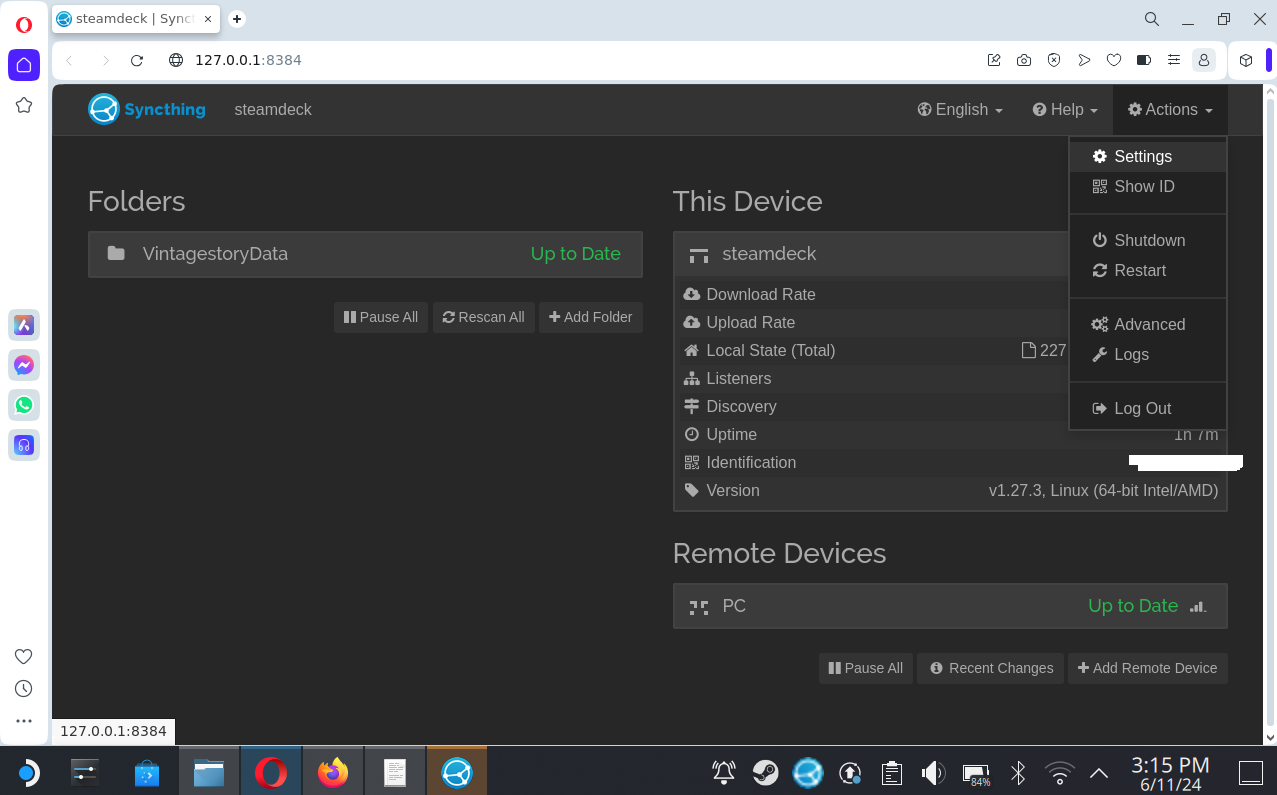Open Opera bookmarks star in sidebar
The height and width of the screenshot is (795, 1277).
24,105
